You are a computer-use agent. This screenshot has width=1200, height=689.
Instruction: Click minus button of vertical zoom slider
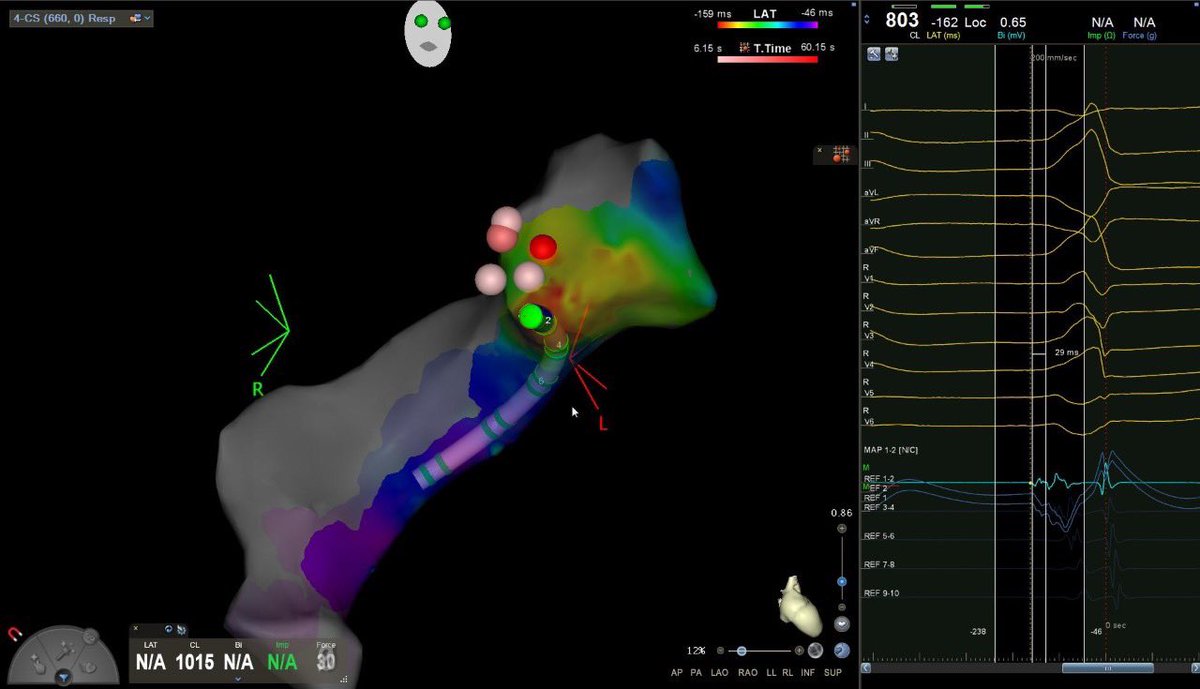(x=842, y=607)
